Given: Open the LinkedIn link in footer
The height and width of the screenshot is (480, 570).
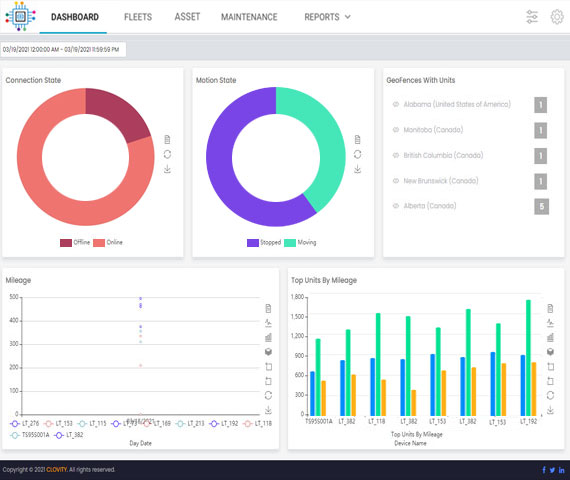Looking at the screenshot, I should (562, 470).
